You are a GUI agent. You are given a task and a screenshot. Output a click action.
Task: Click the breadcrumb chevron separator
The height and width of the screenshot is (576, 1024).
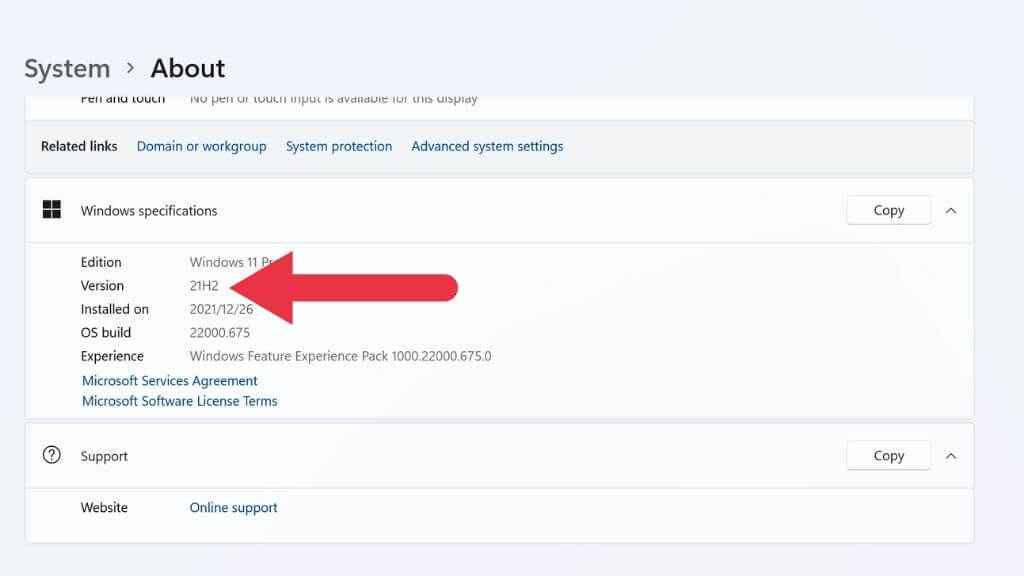click(x=131, y=68)
